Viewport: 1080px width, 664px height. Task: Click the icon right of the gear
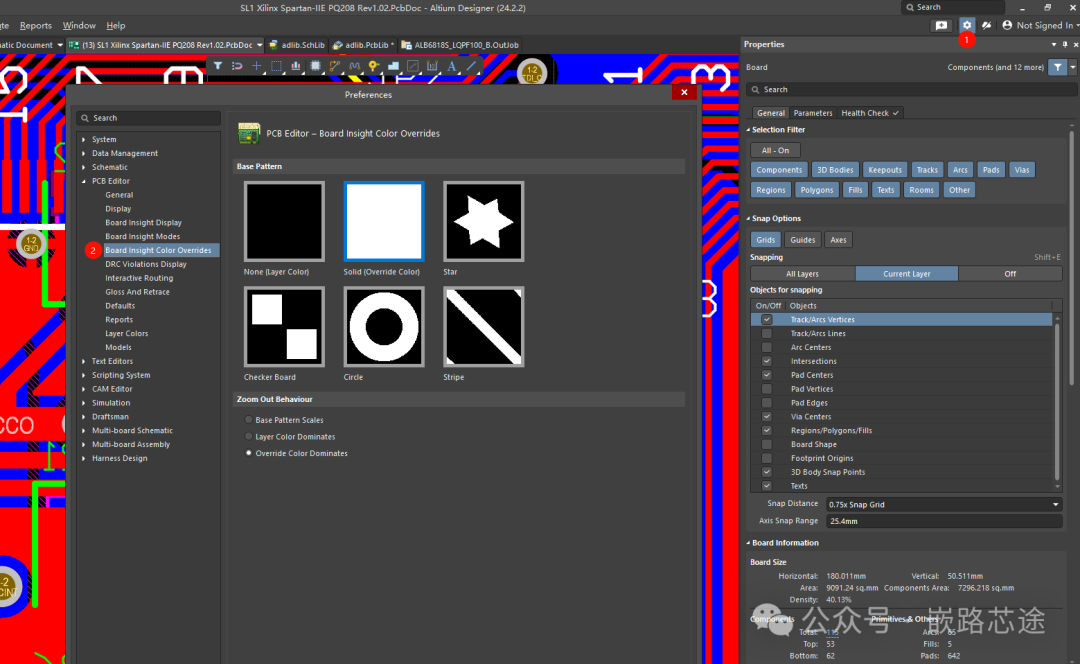point(986,25)
